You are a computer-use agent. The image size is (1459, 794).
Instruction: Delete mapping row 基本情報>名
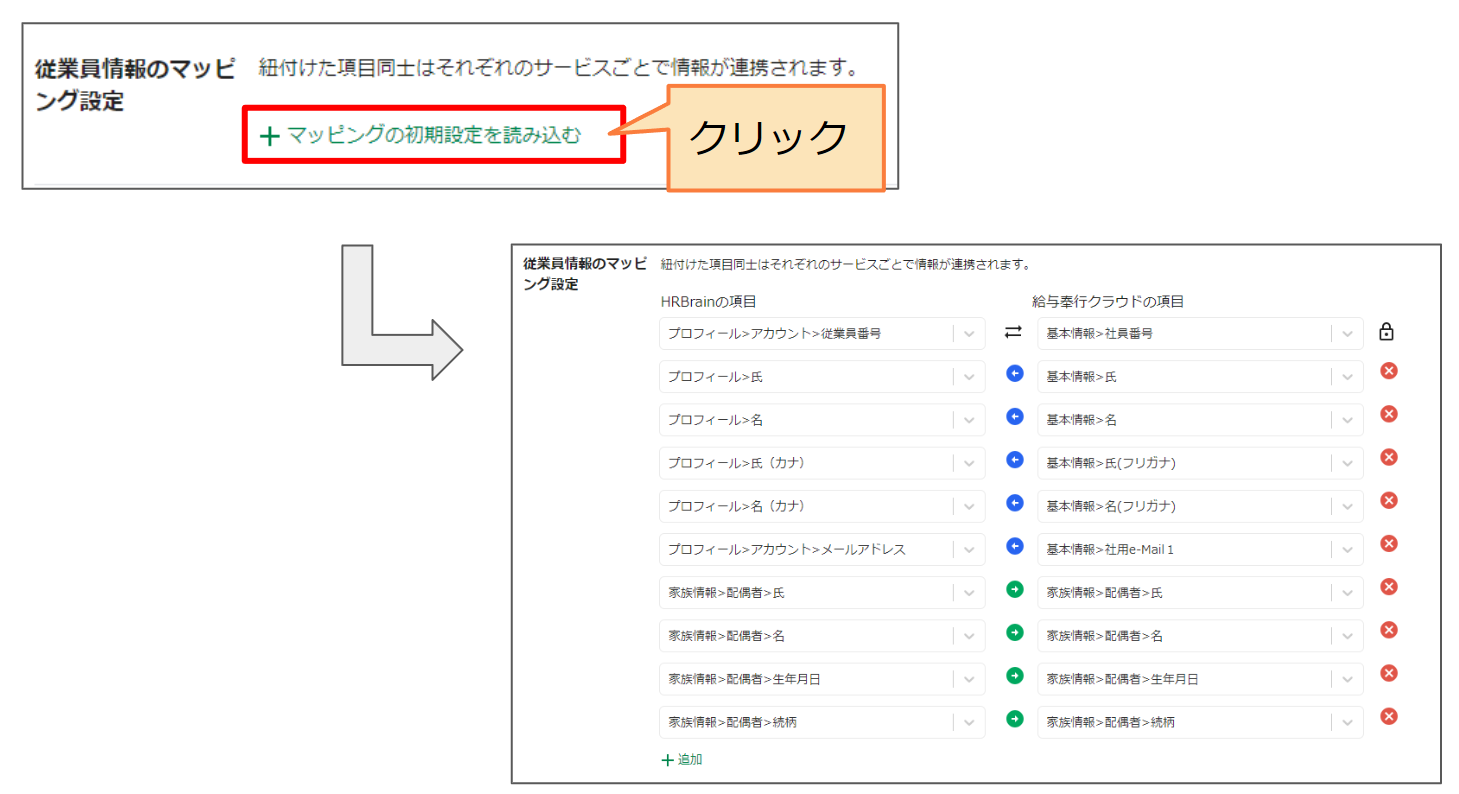point(1388,414)
